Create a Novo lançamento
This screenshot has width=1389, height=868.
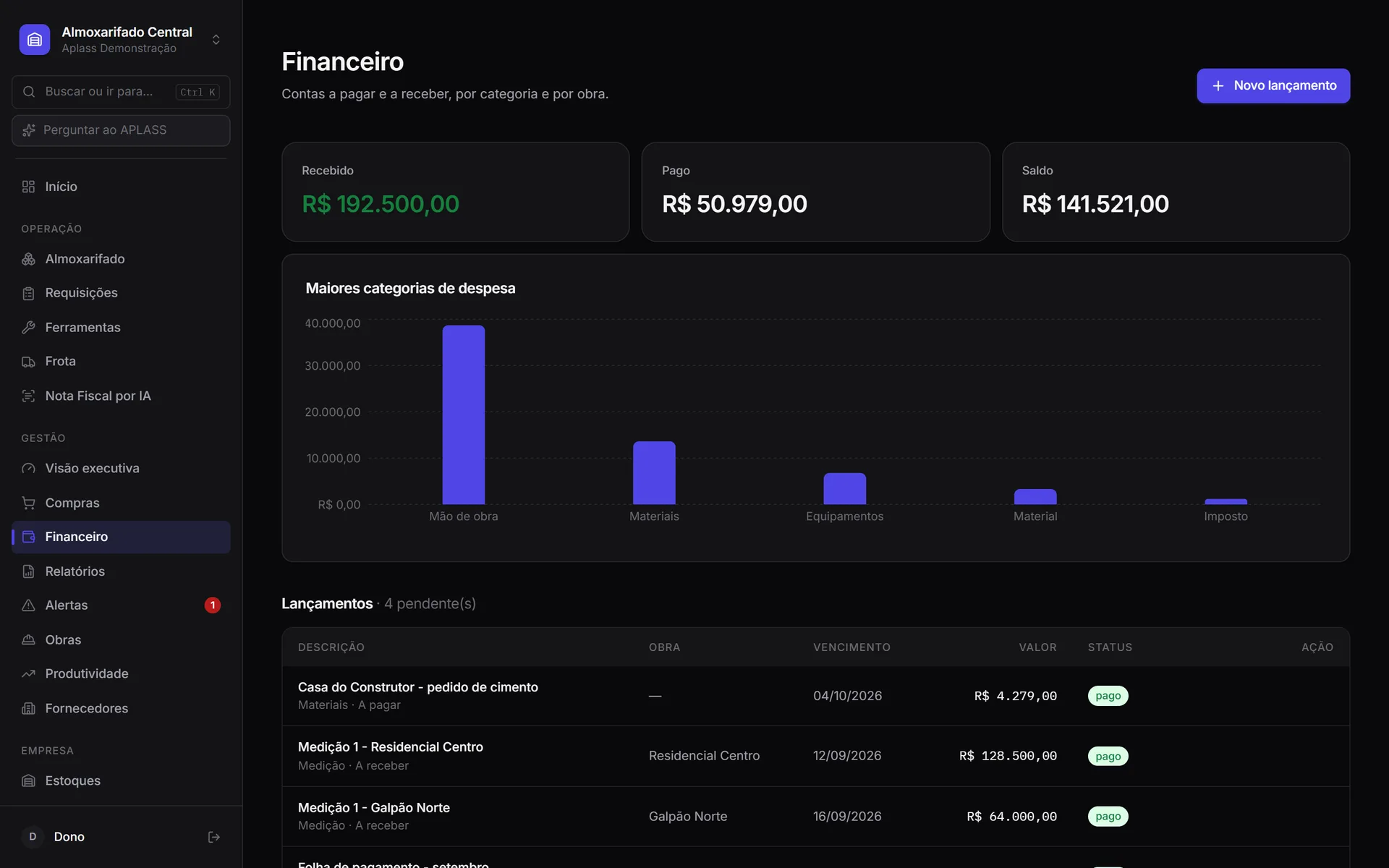1273,85
